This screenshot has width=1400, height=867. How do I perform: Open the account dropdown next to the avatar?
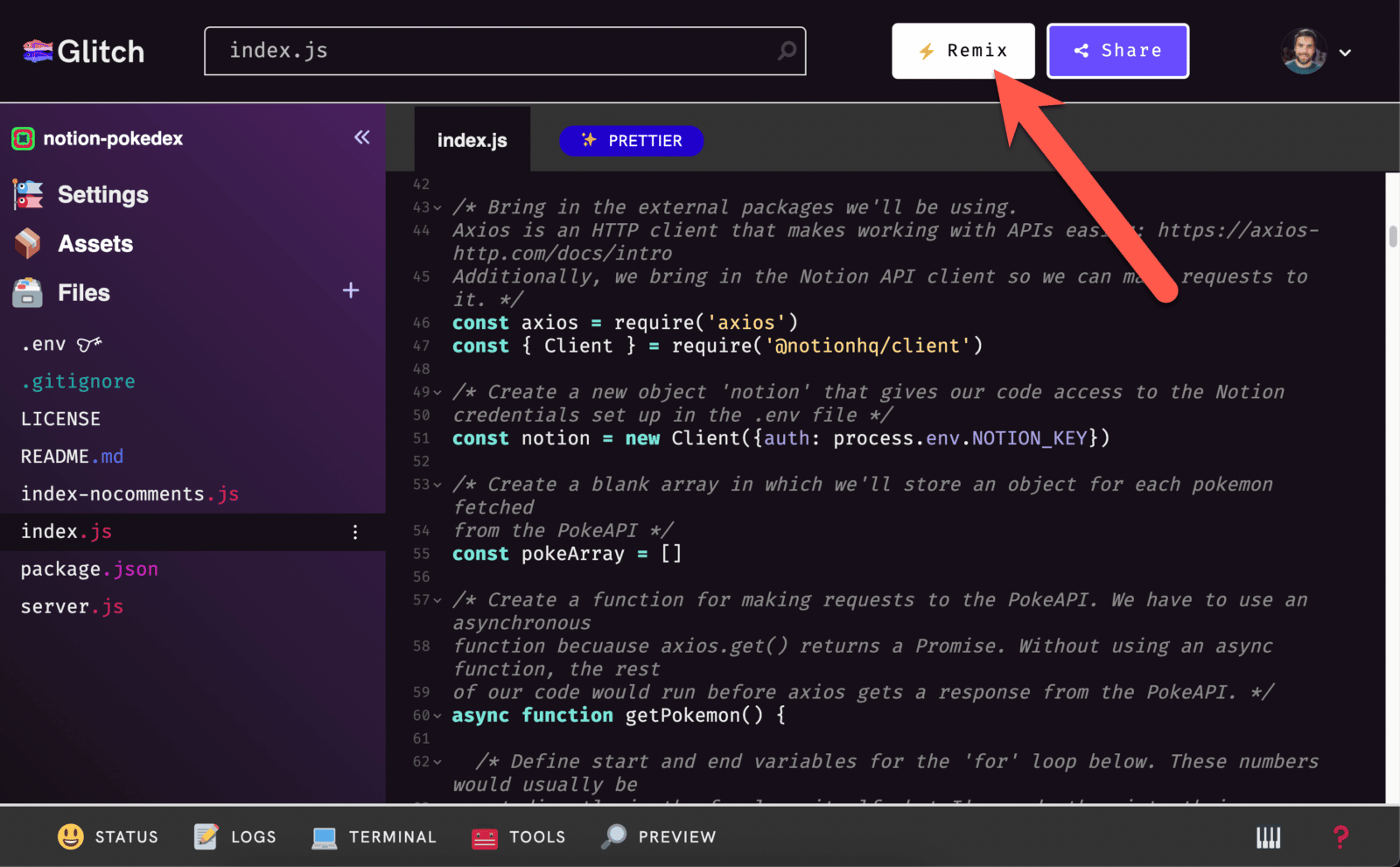click(x=1347, y=52)
